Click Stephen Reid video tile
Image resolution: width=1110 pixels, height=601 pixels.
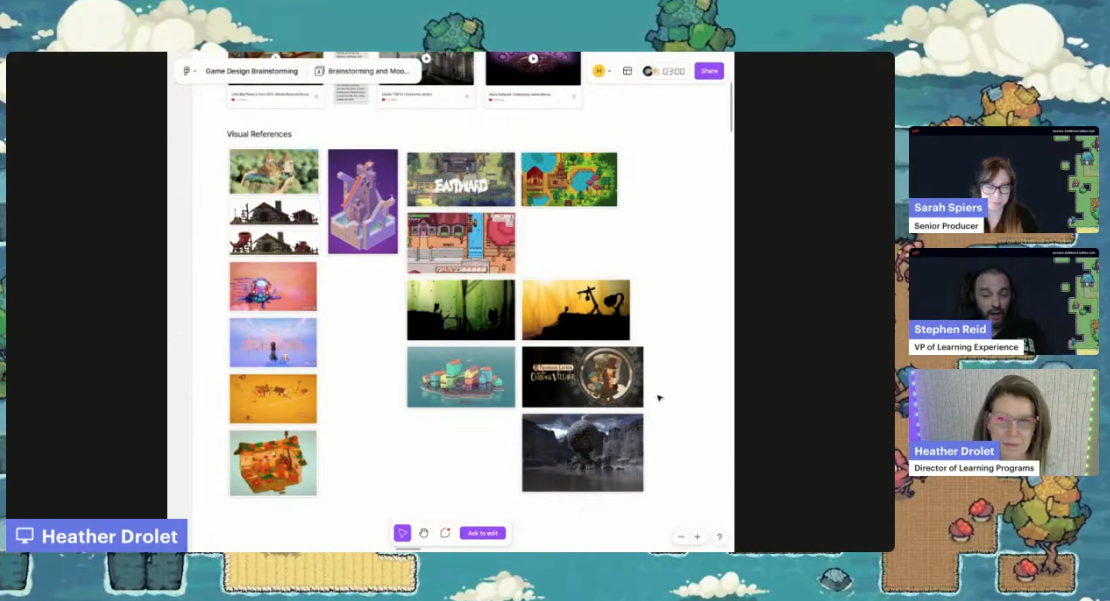coord(1004,302)
